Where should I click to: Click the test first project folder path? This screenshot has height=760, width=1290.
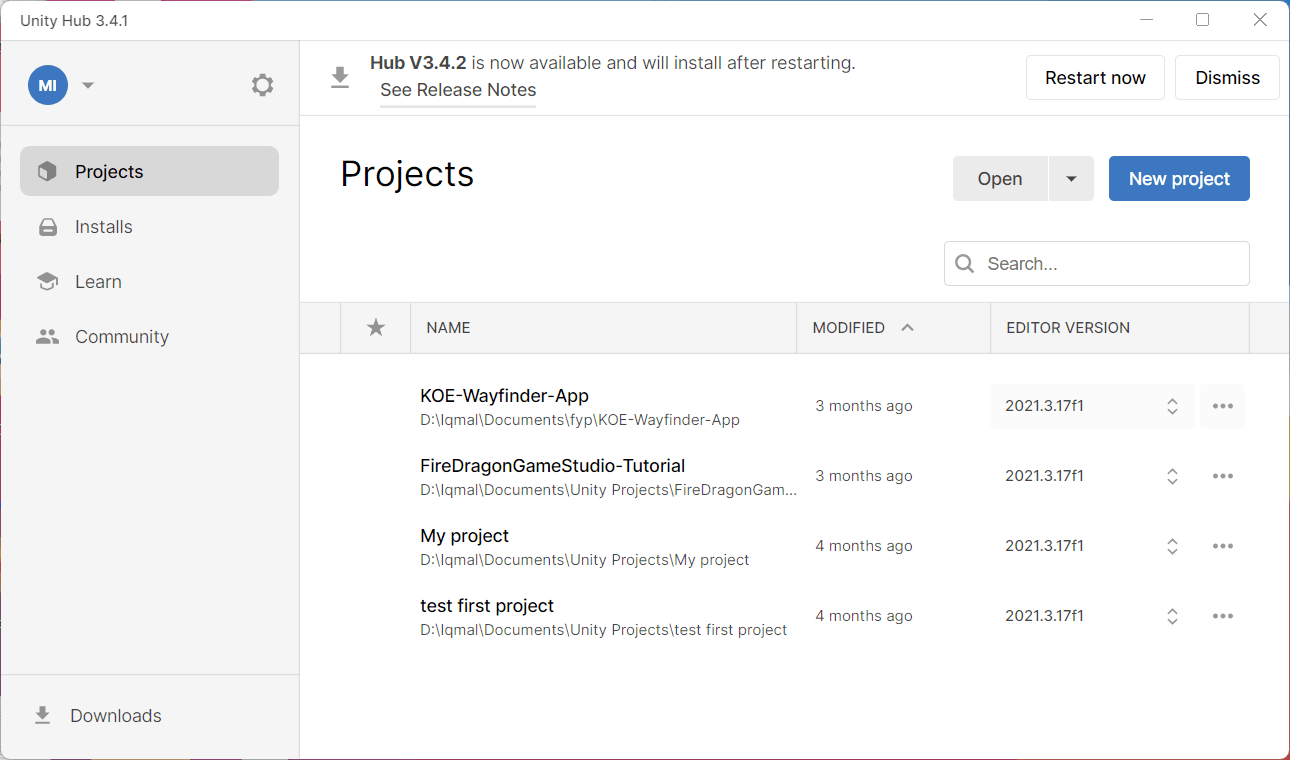[x=603, y=630]
